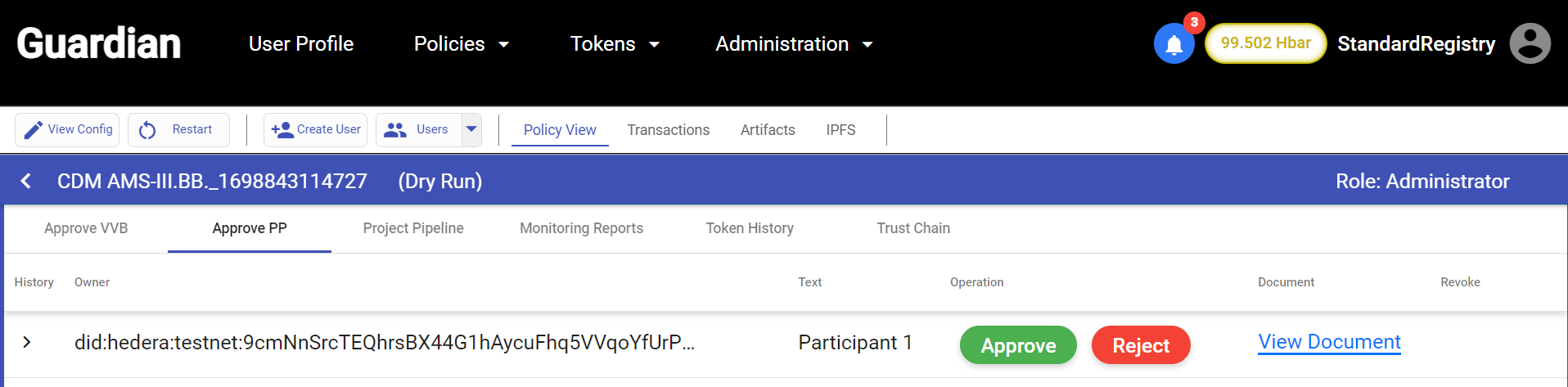1568x387 pixels.
Task: Expand the Users dropdown arrow
Action: click(471, 129)
